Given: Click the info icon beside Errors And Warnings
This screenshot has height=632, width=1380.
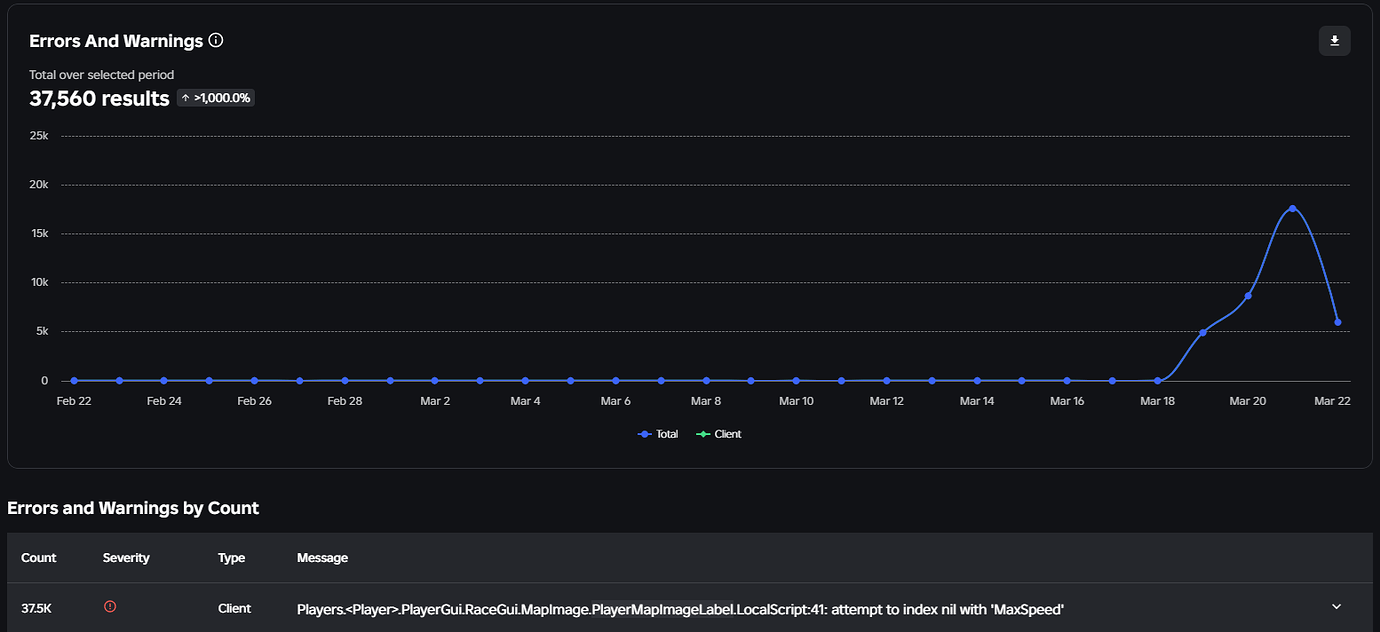Looking at the screenshot, I should (216, 41).
